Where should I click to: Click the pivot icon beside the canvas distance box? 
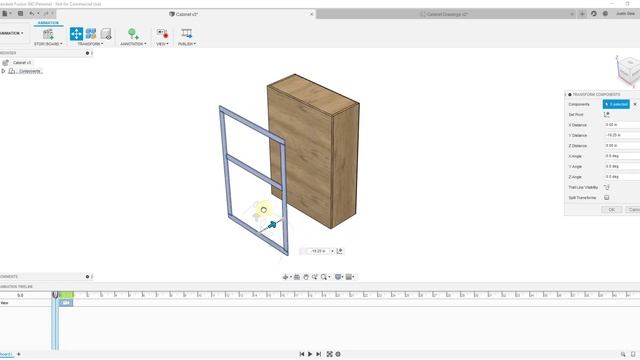pos(340,251)
